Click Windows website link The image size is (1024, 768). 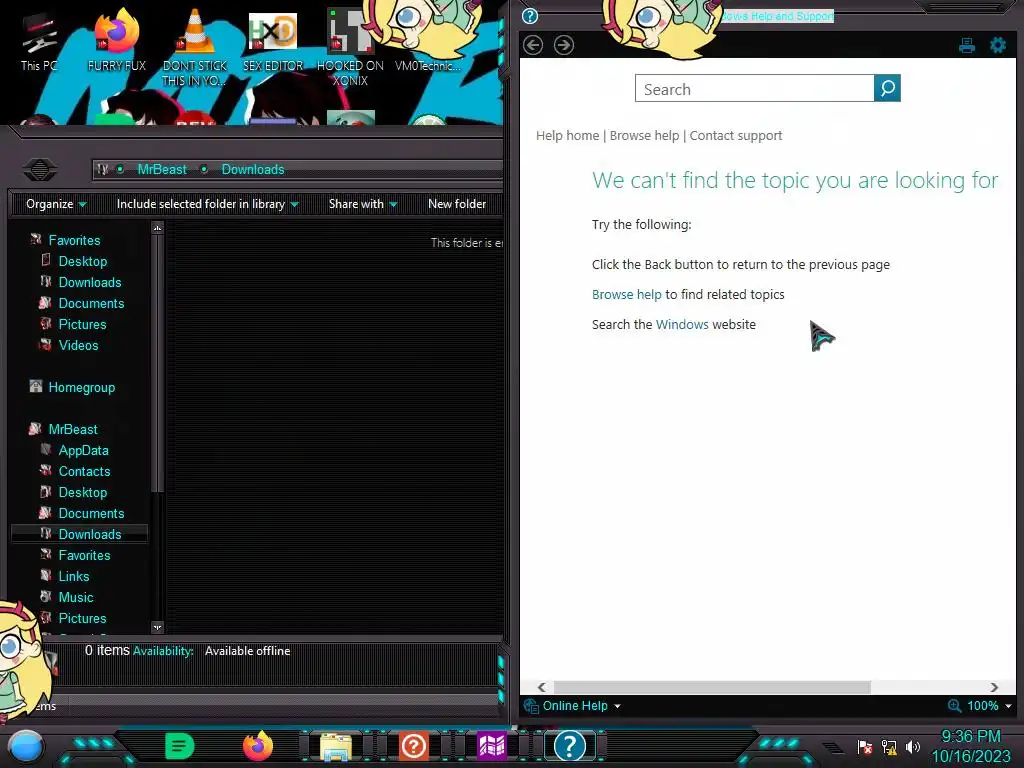tap(682, 325)
